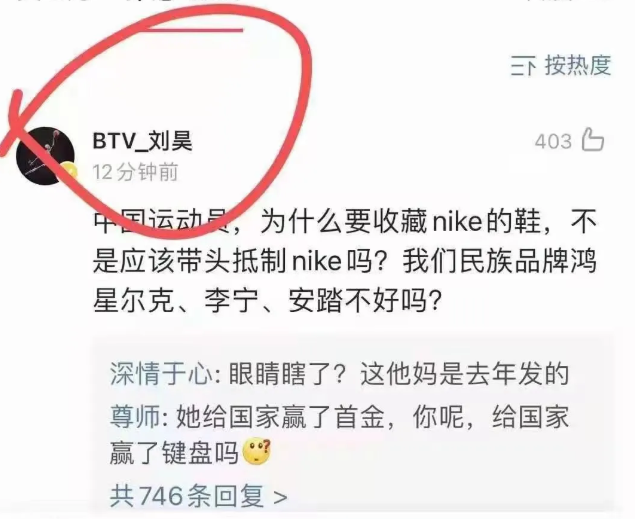635x519 pixels.
Task: Click the sort icon beside 按热度
Action: coord(523,66)
